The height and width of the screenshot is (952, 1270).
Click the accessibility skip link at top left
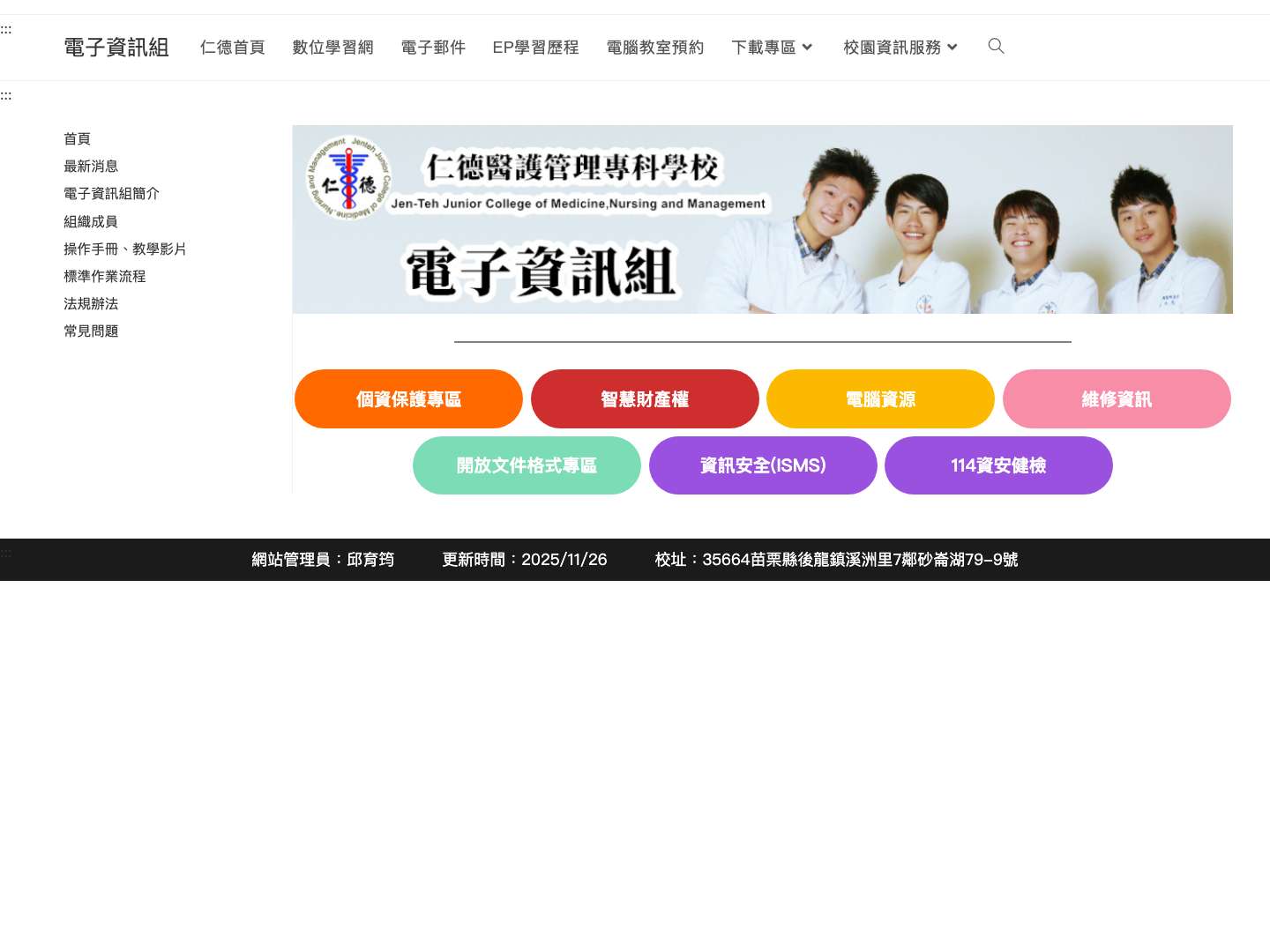[6, 29]
